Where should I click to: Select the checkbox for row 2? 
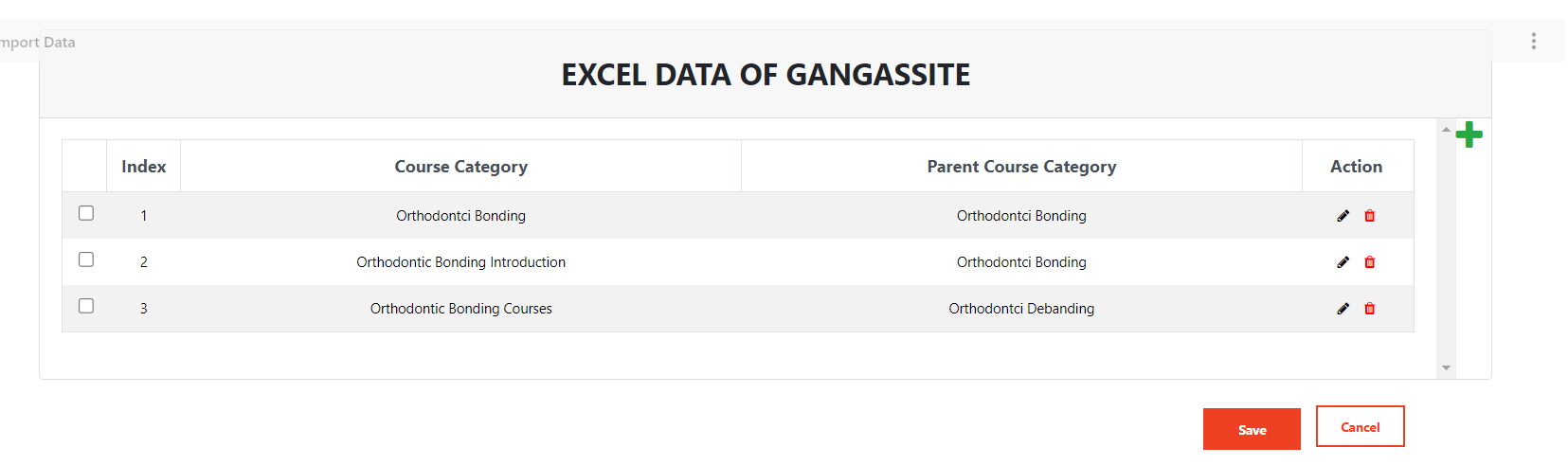pyautogui.click(x=86, y=259)
